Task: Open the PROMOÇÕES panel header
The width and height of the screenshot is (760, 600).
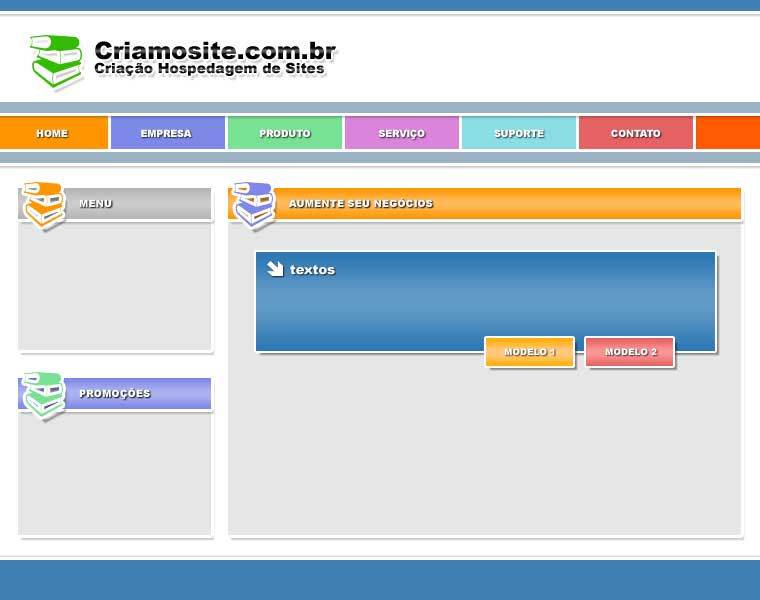Action: click(x=140, y=394)
